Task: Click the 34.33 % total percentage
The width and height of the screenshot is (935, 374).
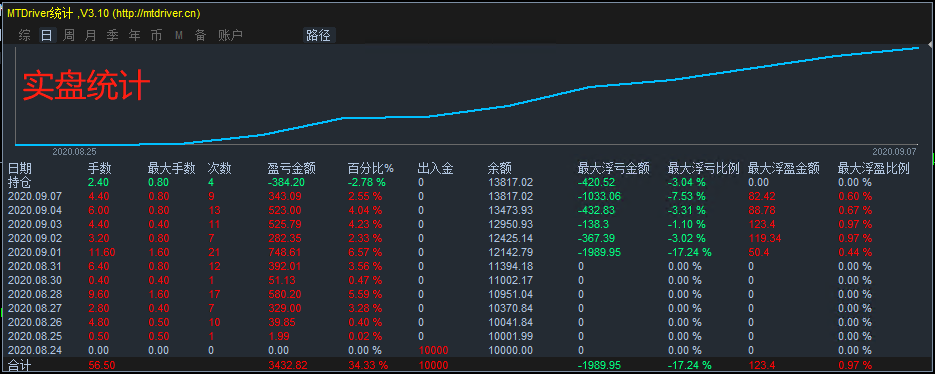Action: coord(368,364)
